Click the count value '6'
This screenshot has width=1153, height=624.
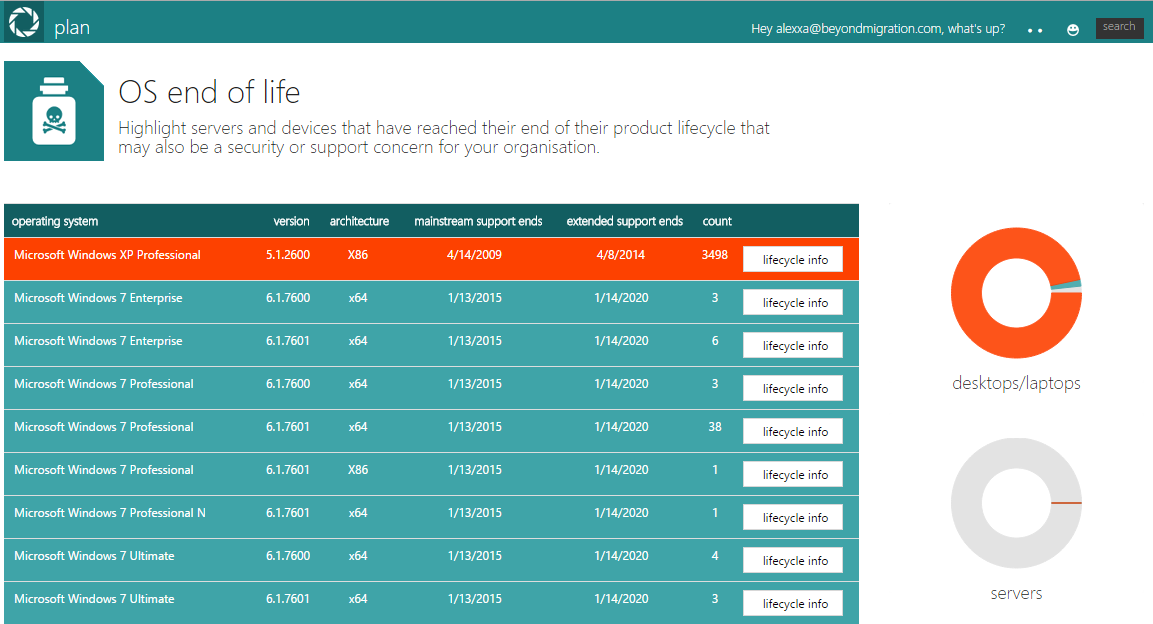click(715, 341)
